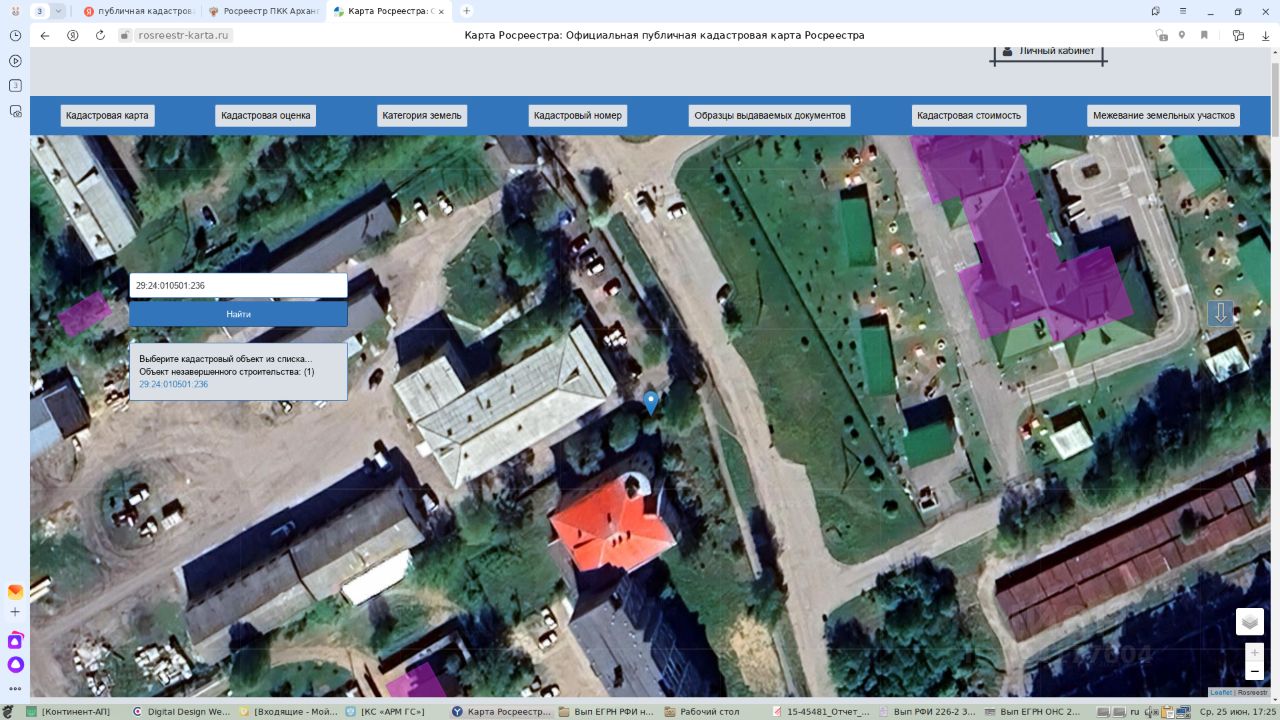Screen dimensions: 1280x720
Task: Switch keyboard layout via ru indicator
Action: [x=1135, y=712]
